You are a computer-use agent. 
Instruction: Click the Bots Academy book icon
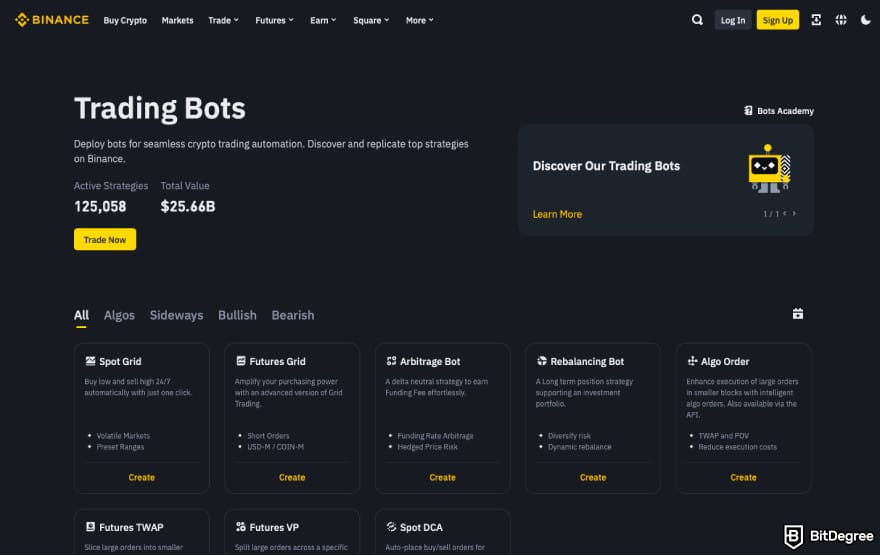[x=748, y=111]
